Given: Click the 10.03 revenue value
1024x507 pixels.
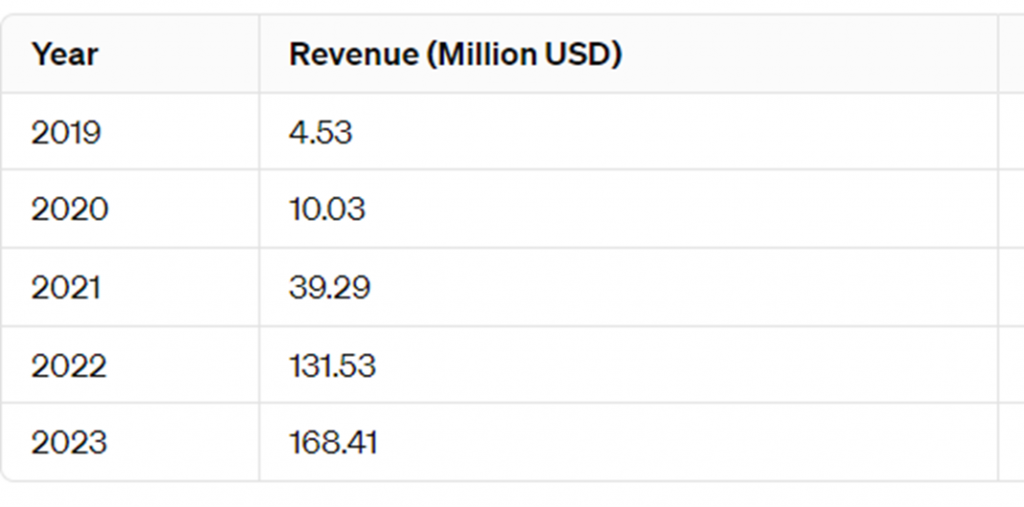Looking at the screenshot, I should (x=327, y=210).
